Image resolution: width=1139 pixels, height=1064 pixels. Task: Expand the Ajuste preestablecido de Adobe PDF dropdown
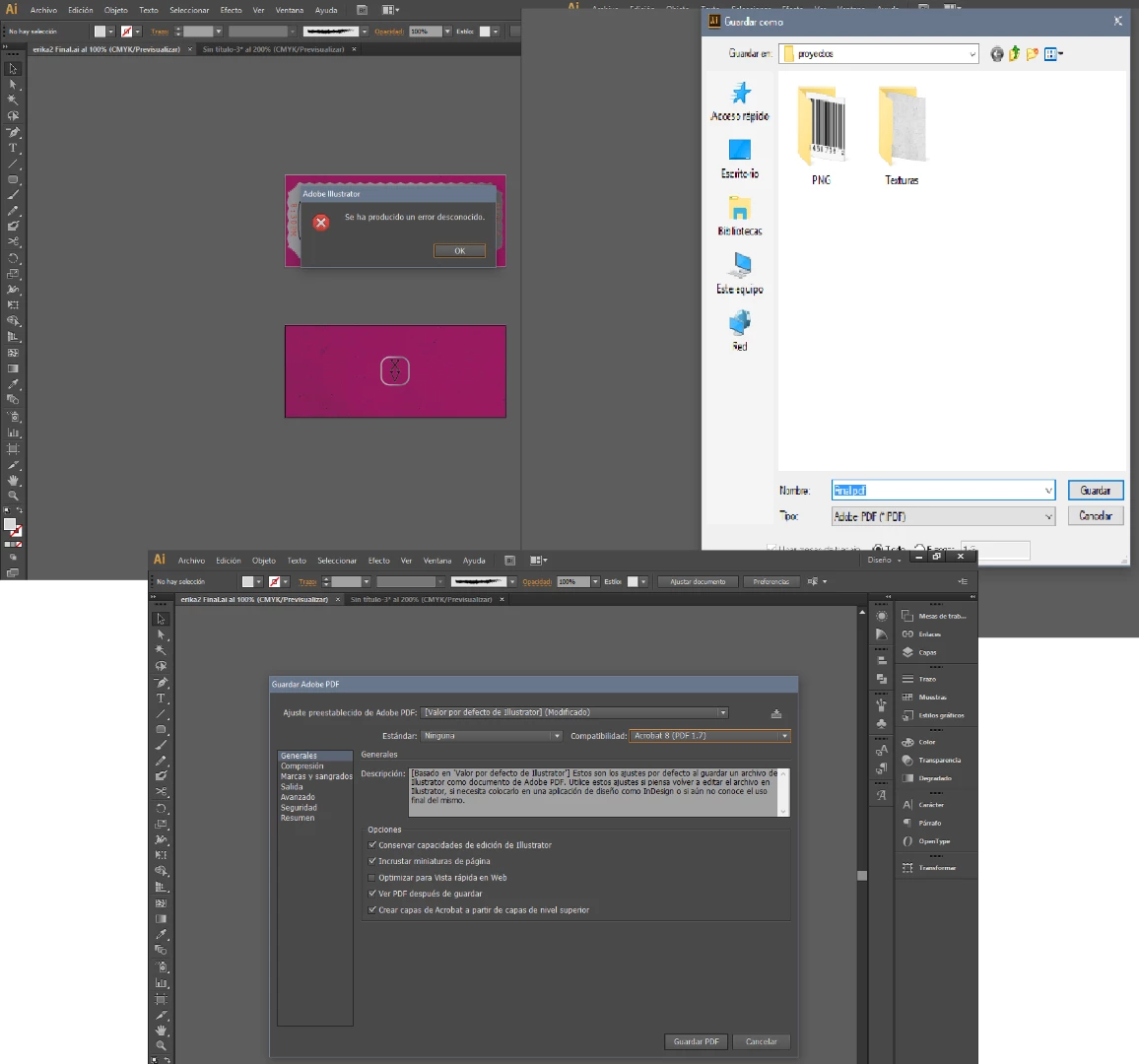click(x=574, y=712)
